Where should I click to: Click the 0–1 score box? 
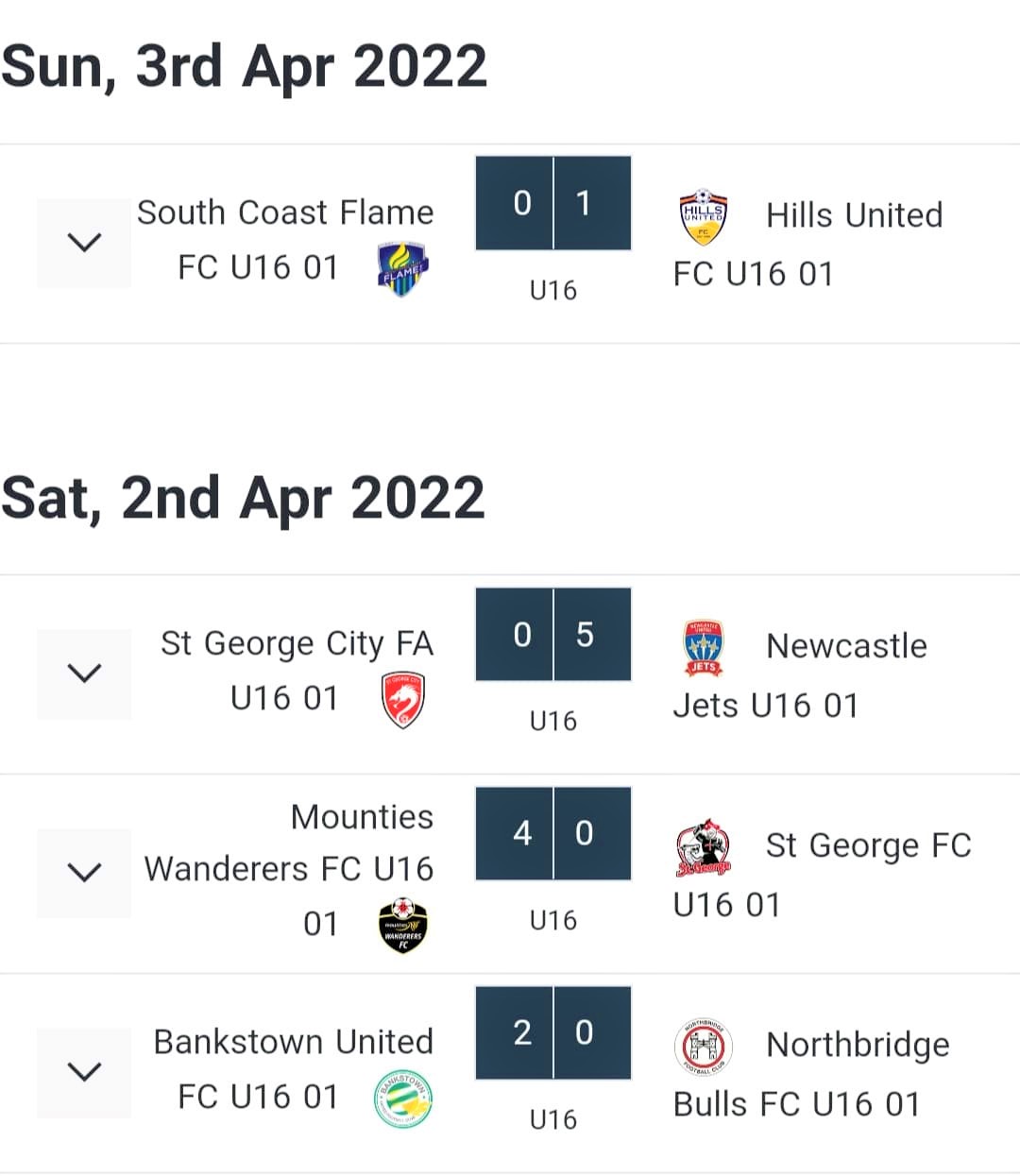click(x=552, y=203)
